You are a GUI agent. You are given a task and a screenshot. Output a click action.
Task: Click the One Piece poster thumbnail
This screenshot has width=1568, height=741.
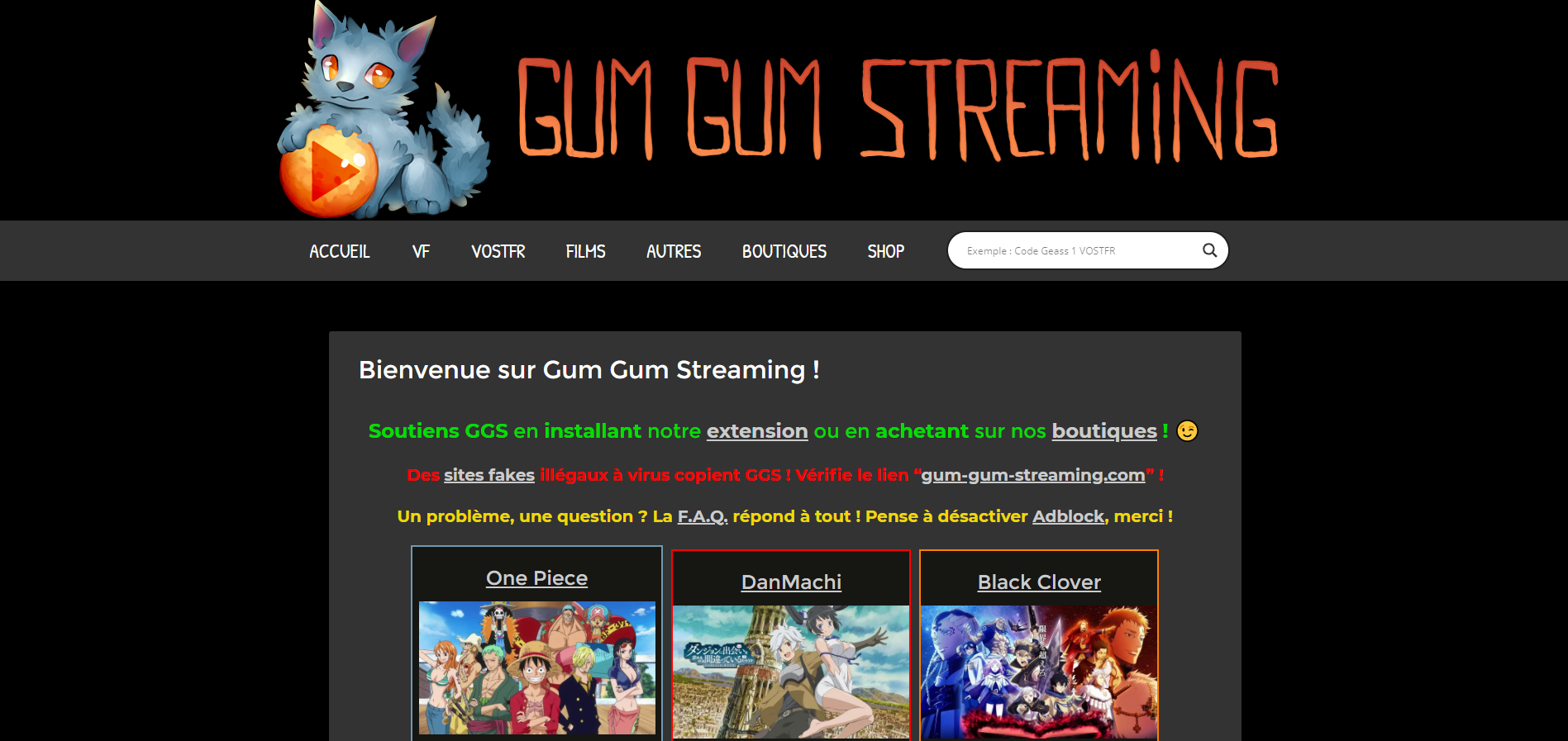click(x=537, y=667)
